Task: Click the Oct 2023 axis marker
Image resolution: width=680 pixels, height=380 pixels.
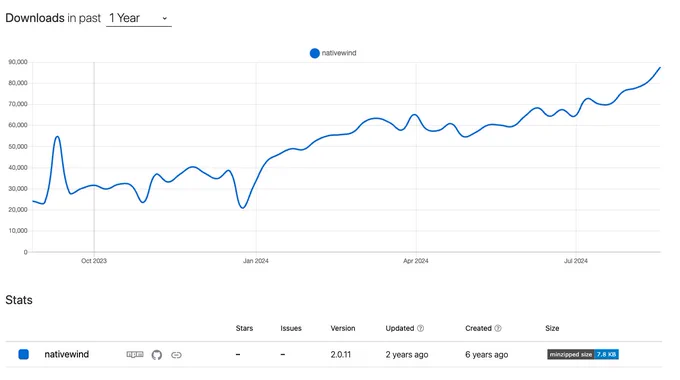Action: (x=94, y=261)
